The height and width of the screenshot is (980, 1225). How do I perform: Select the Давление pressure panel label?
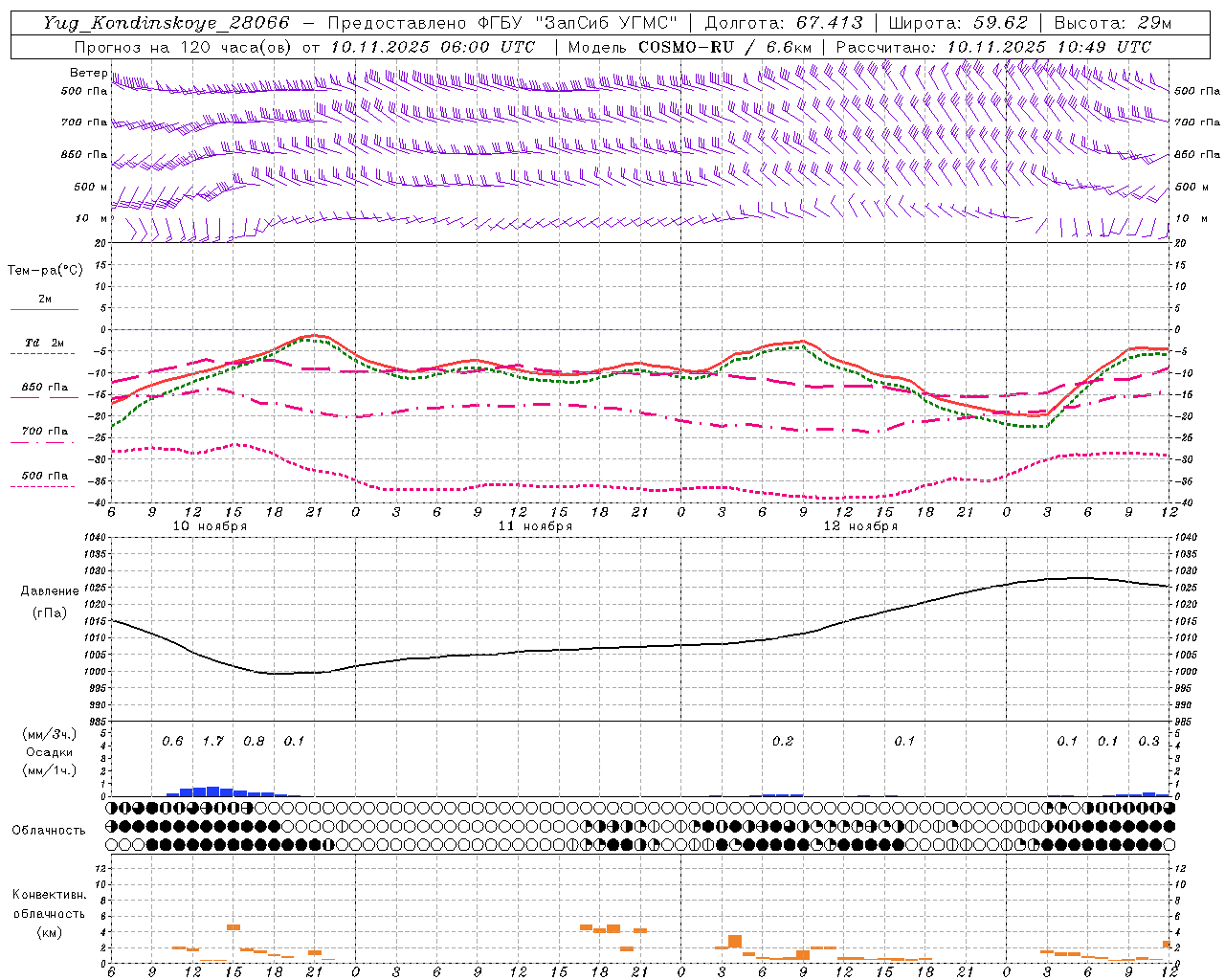[49, 591]
